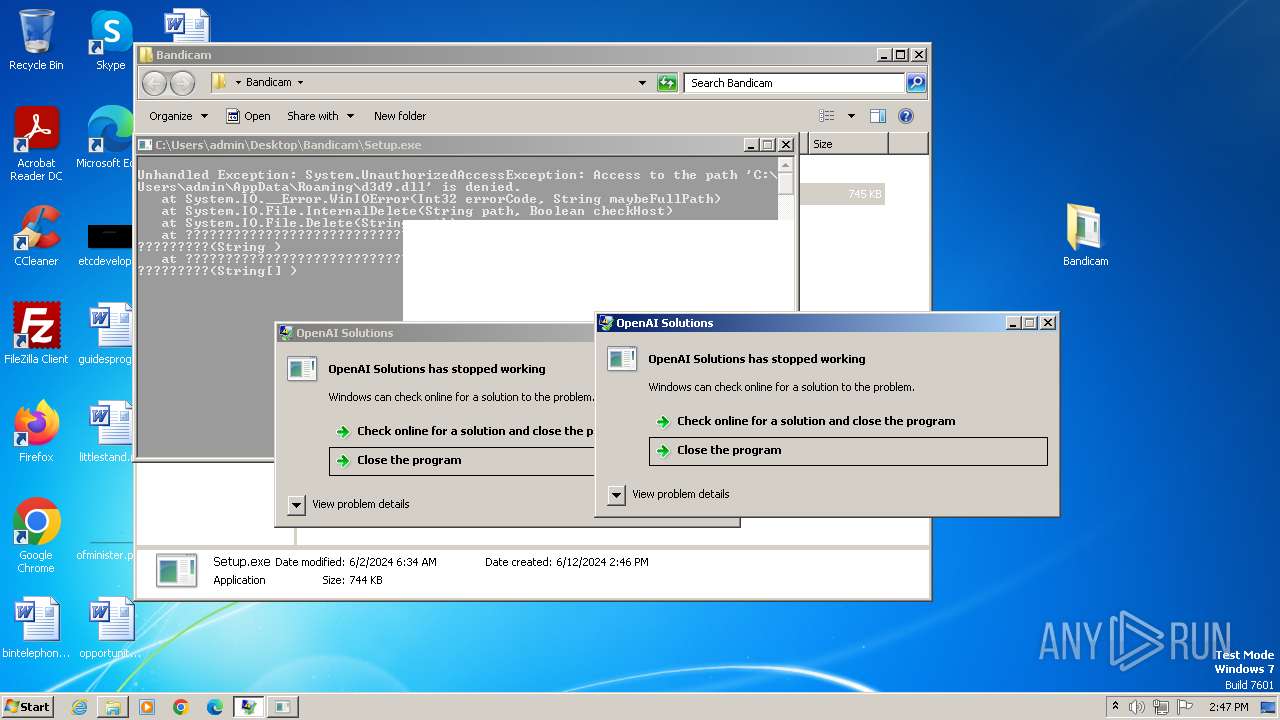Launch Windows Media Player from taskbar
This screenshot has width=1280, height=720.
click(147, 707)
